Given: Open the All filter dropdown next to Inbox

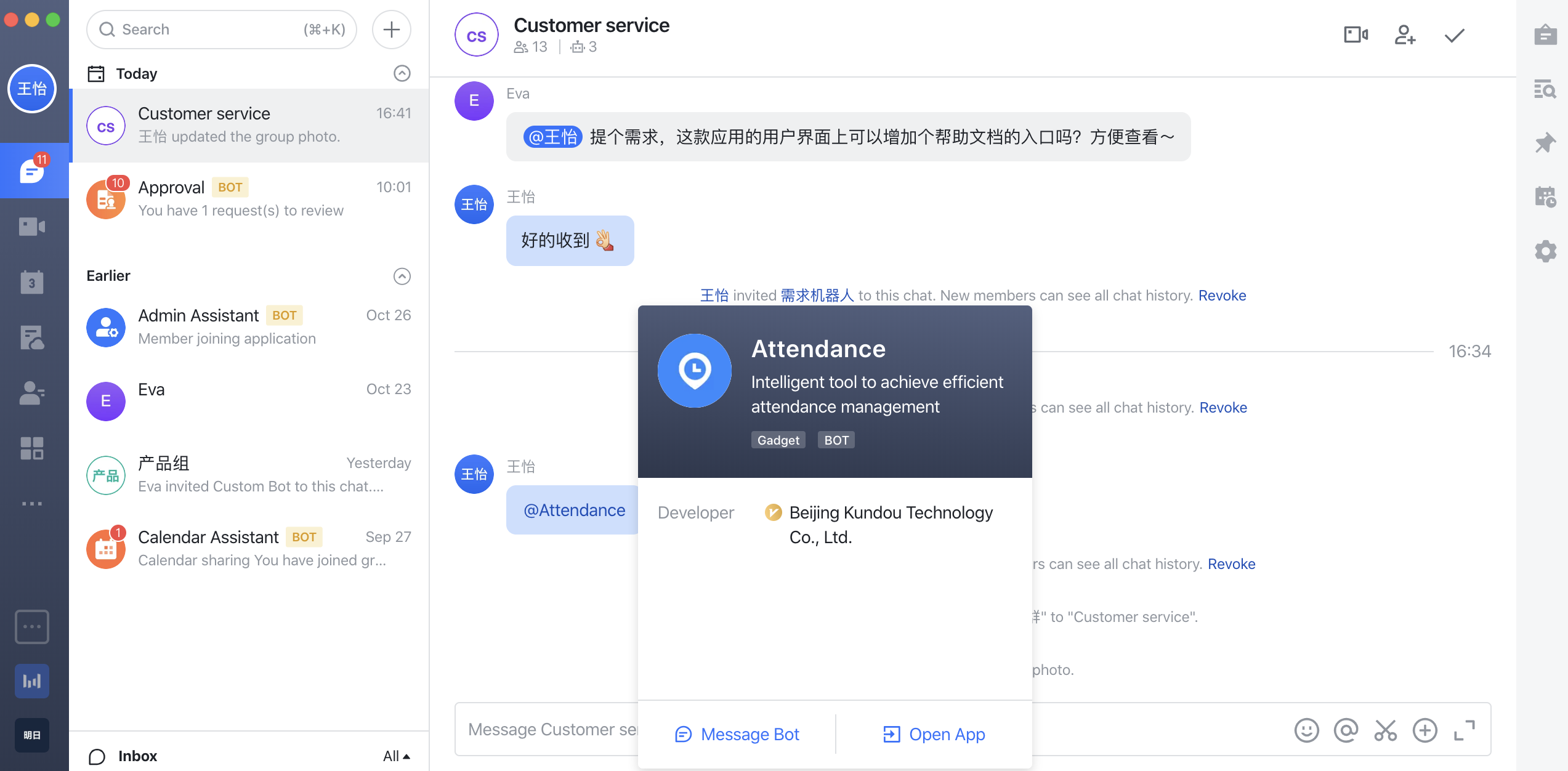Looking at the screenshot, I should point(396,756).
